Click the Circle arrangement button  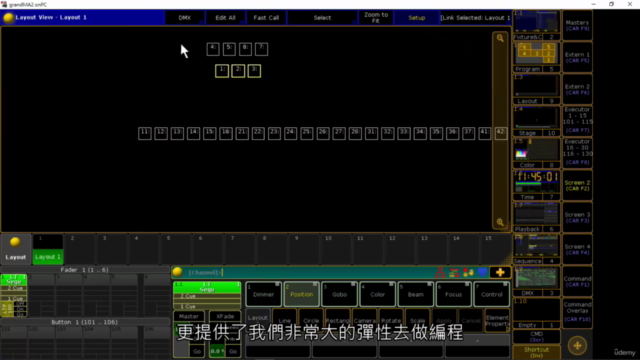pyautogui.click(x=311, y=320)
